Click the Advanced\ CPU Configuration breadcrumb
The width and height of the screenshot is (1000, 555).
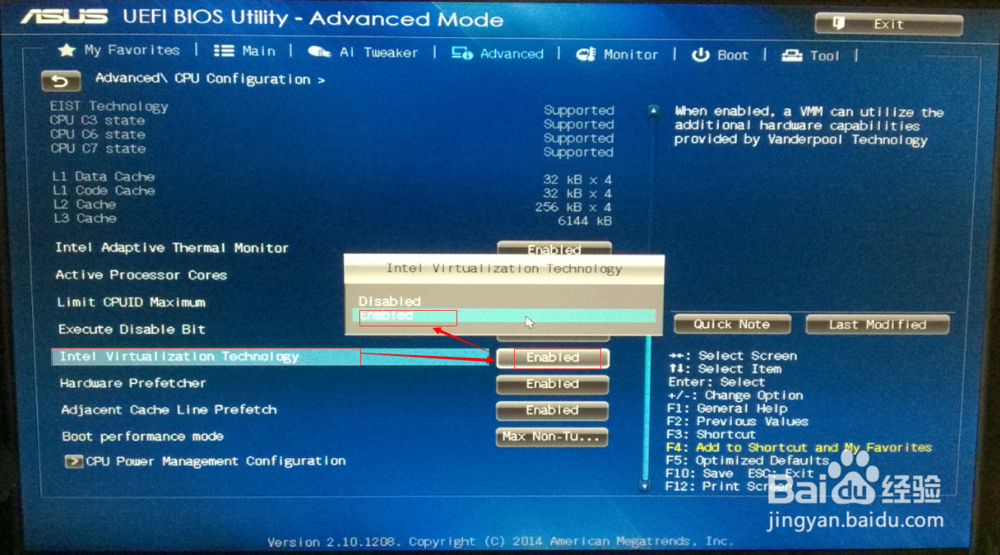[x=210, y=79]
